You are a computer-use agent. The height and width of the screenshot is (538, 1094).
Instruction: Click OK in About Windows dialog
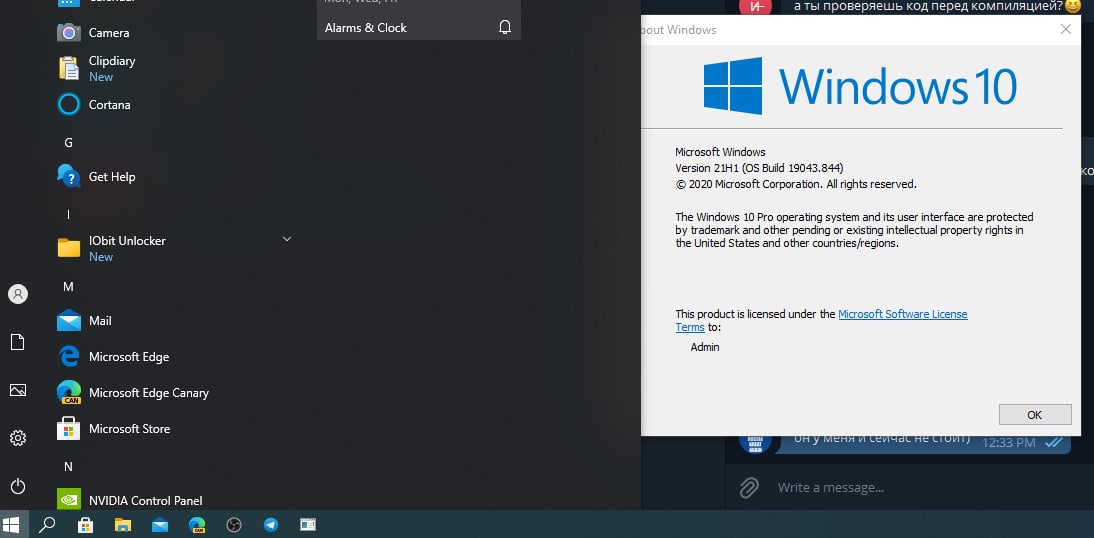[x=1035, y=414]
